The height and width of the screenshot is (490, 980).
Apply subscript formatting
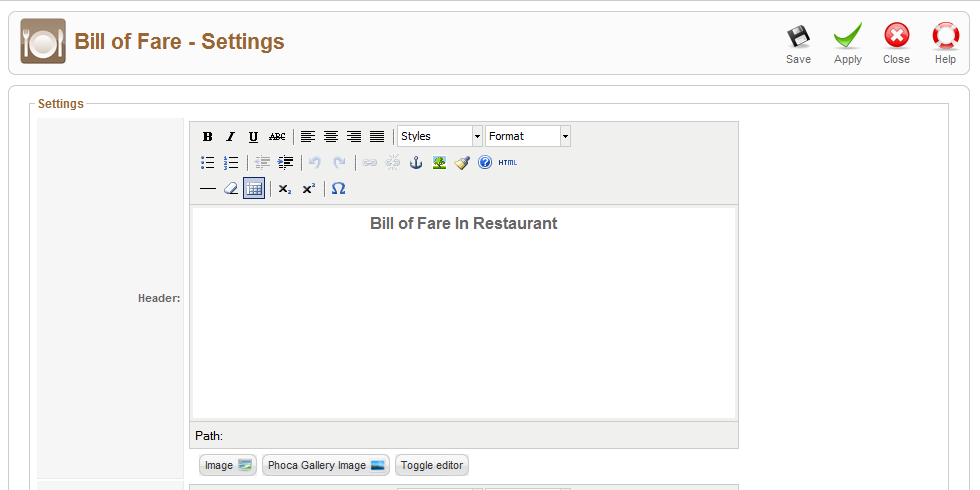point(285,189)
